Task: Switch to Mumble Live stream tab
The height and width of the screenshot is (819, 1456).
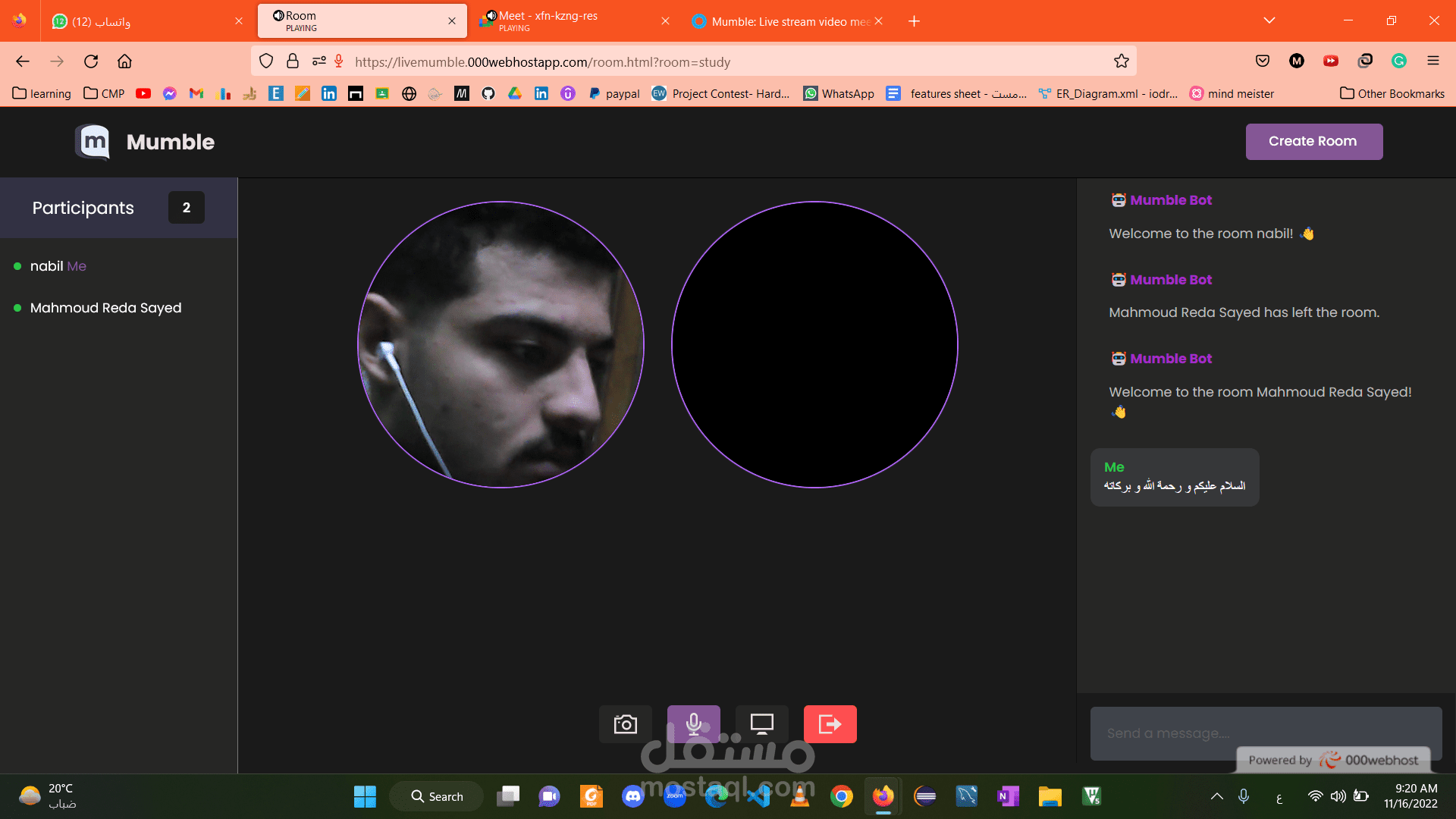Action: pos(781,21)
